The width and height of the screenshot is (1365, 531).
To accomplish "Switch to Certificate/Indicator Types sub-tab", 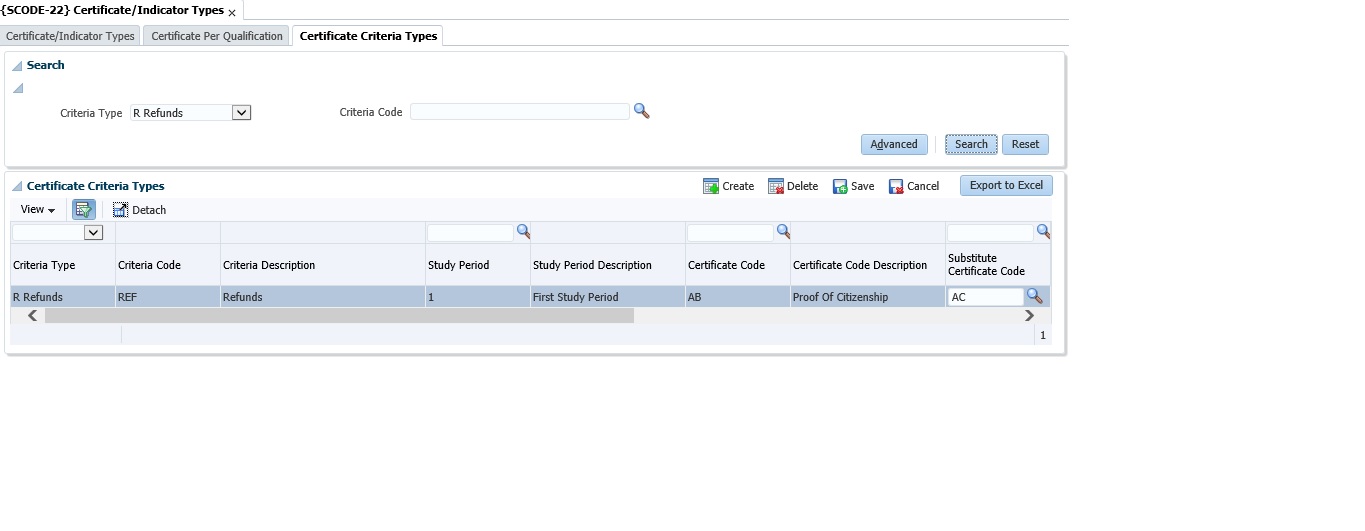I will coord(70,36).
